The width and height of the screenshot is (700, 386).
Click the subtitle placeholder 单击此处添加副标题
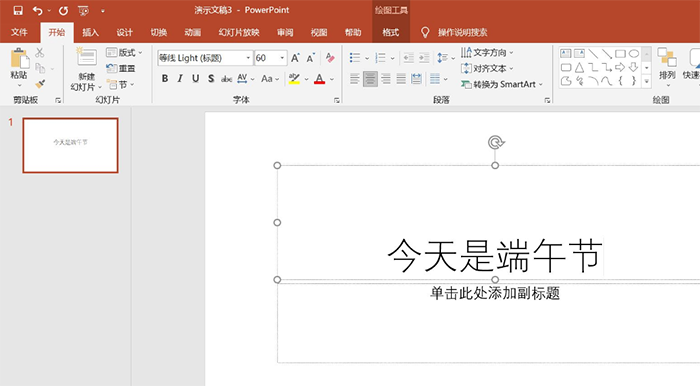click(x=495, y=293)
